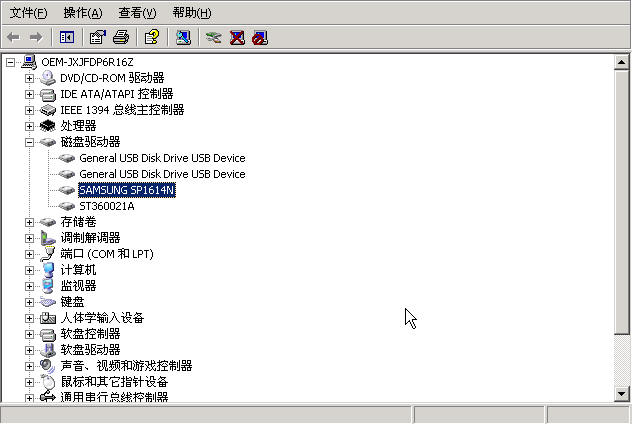Select the ST360021A disk entry
Viewport: 632px width, 424px height.
107,206
